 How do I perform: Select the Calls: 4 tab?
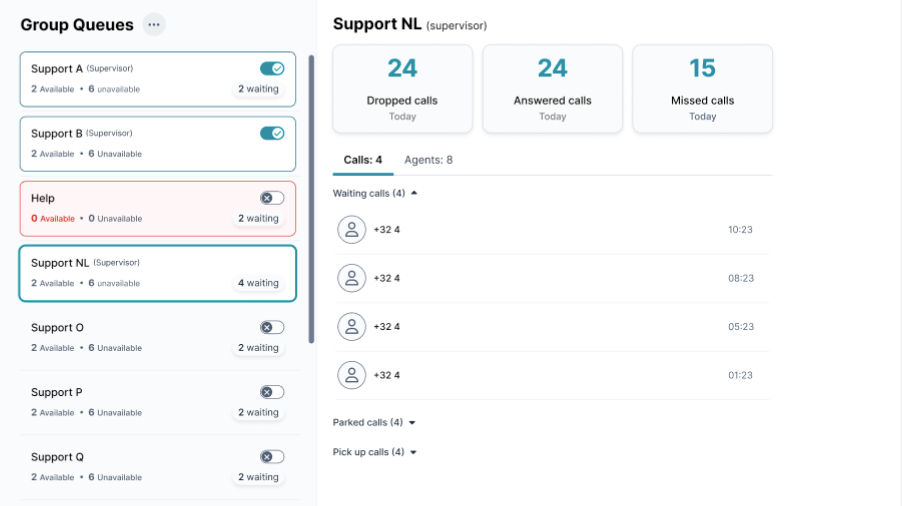(363, 160)
